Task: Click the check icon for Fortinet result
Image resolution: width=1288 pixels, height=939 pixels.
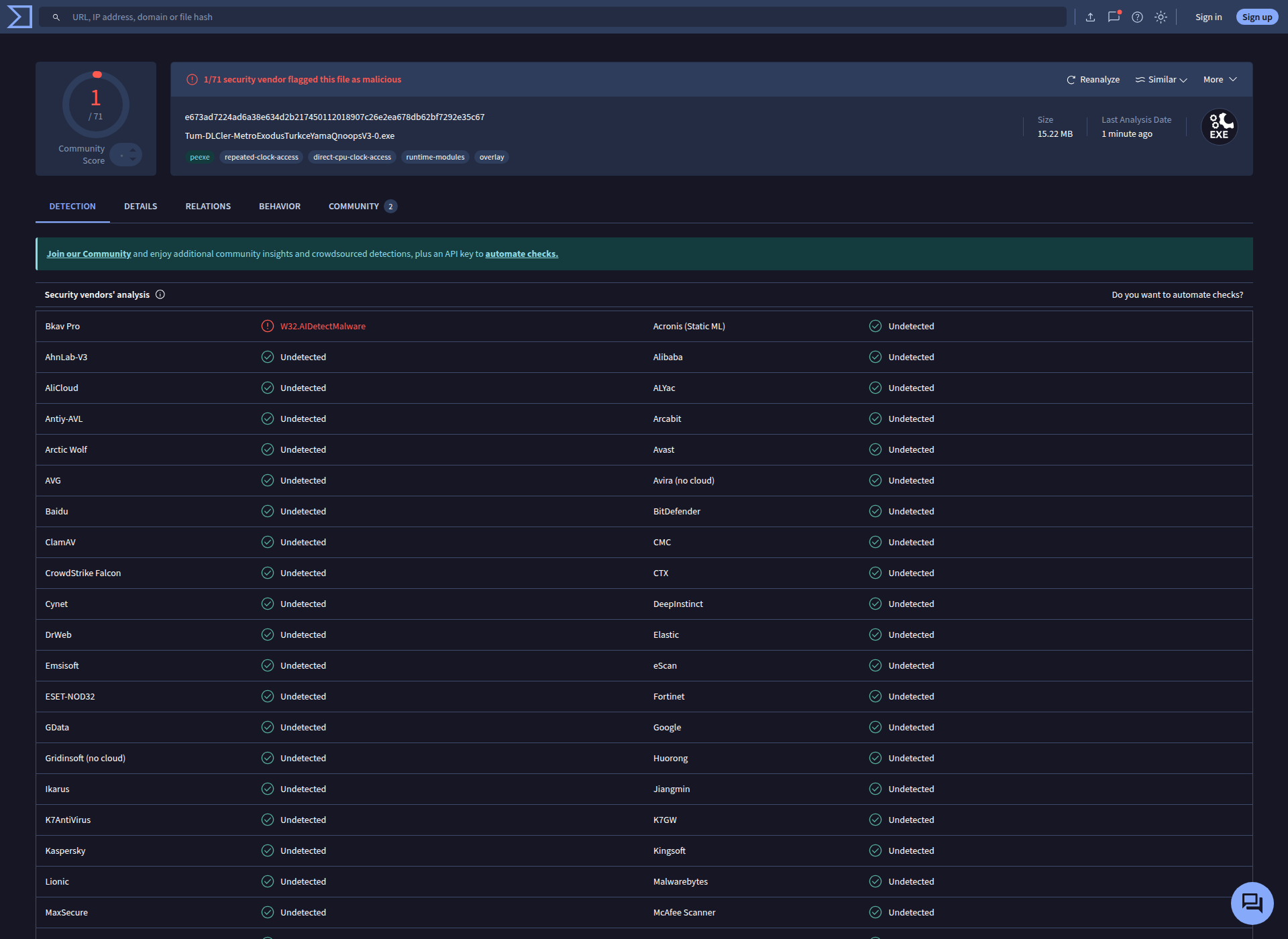Action: tap(875, 697)
